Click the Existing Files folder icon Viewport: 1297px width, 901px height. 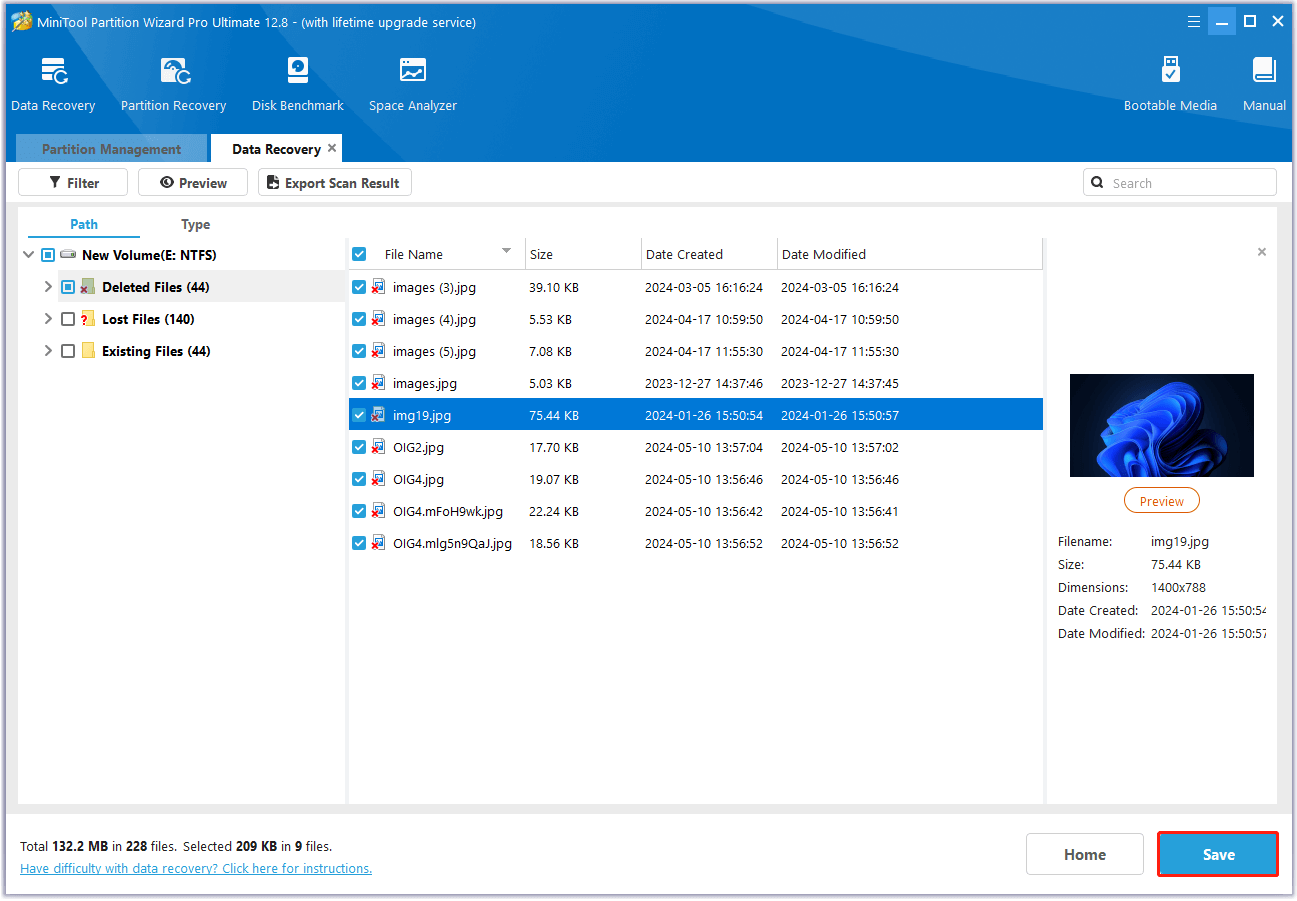(88, 351)
